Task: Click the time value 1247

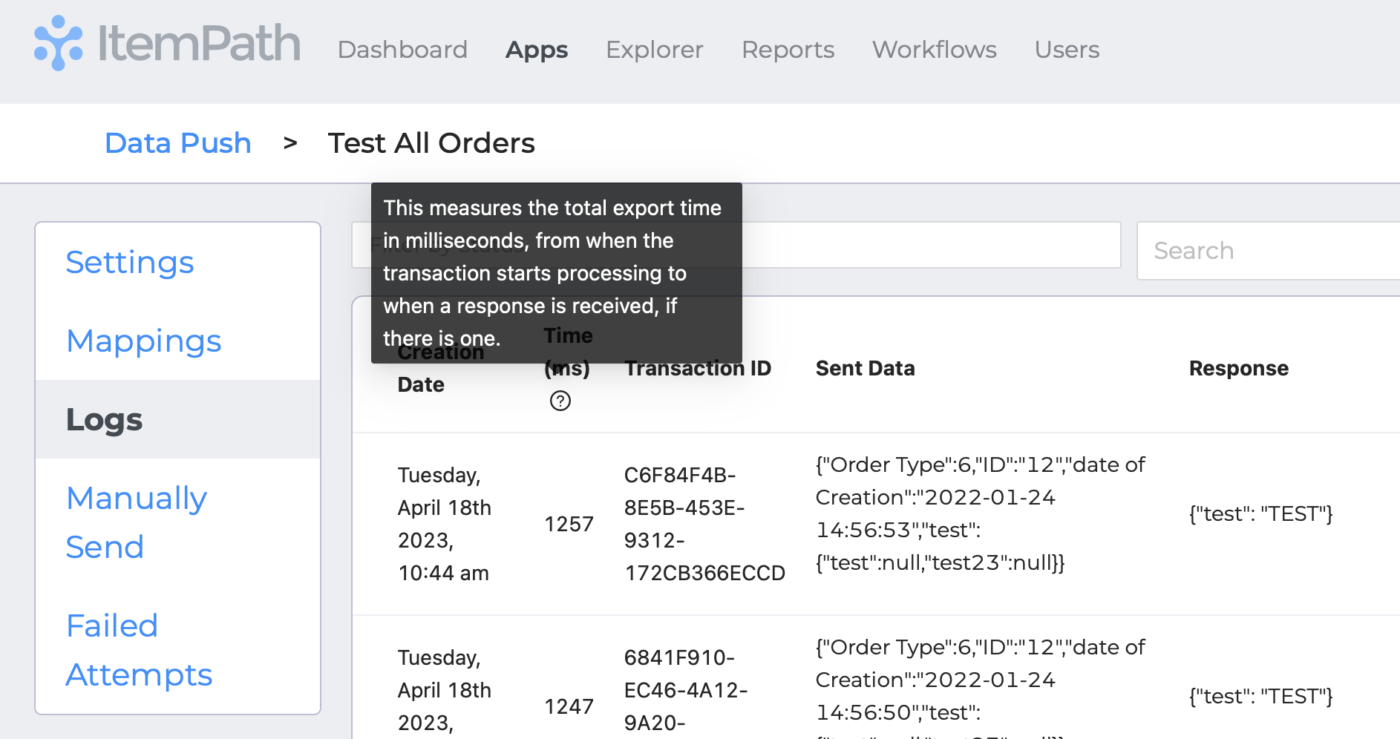Action: click(569, 707)
